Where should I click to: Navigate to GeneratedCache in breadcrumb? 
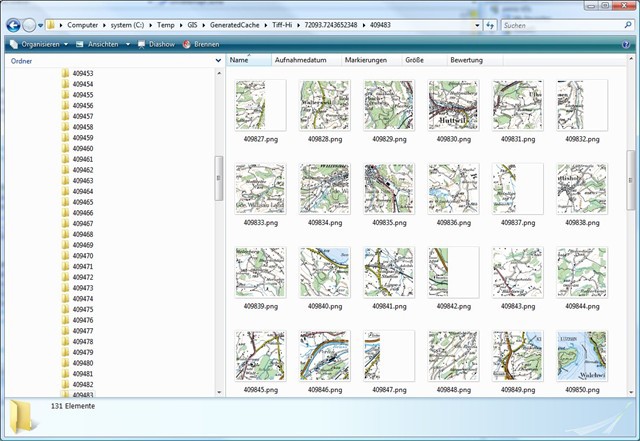tap(235, 25)
